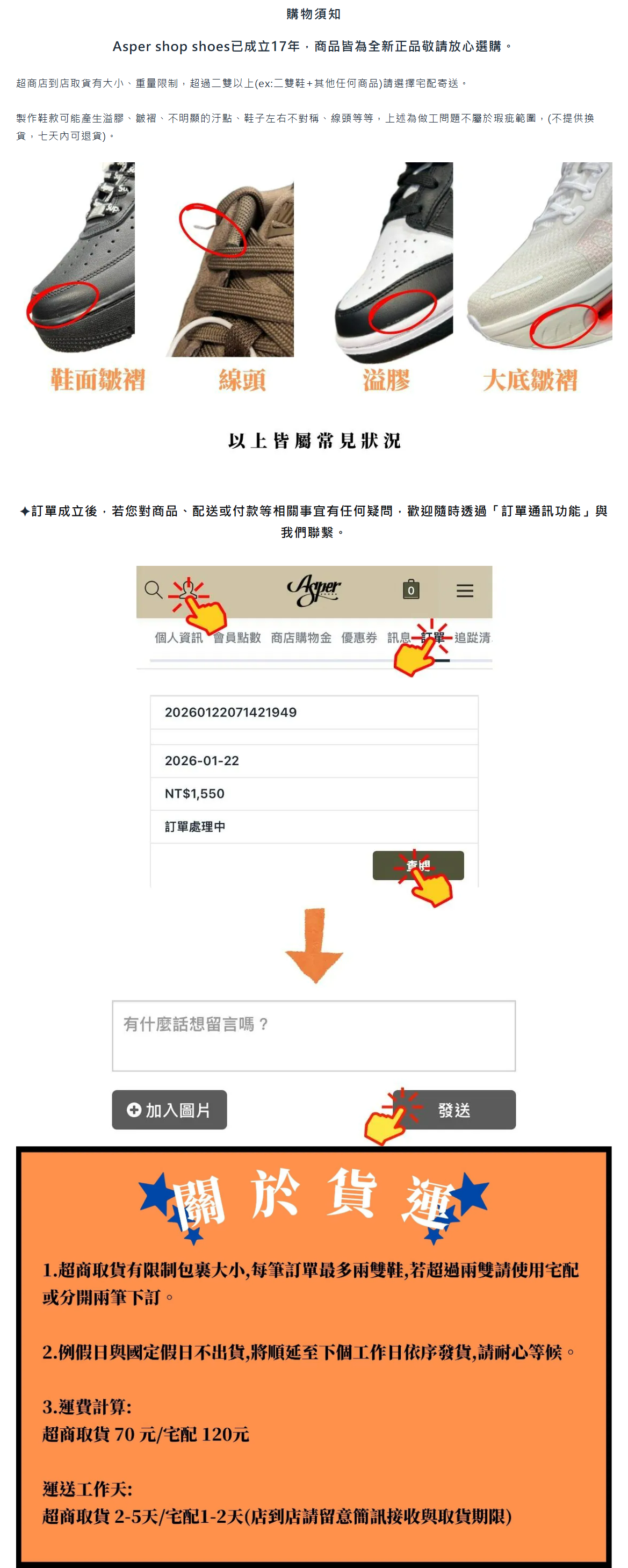Click the orange down arrow graphic
Screen dimensions: 628x1568
click(x=315, y=945)
